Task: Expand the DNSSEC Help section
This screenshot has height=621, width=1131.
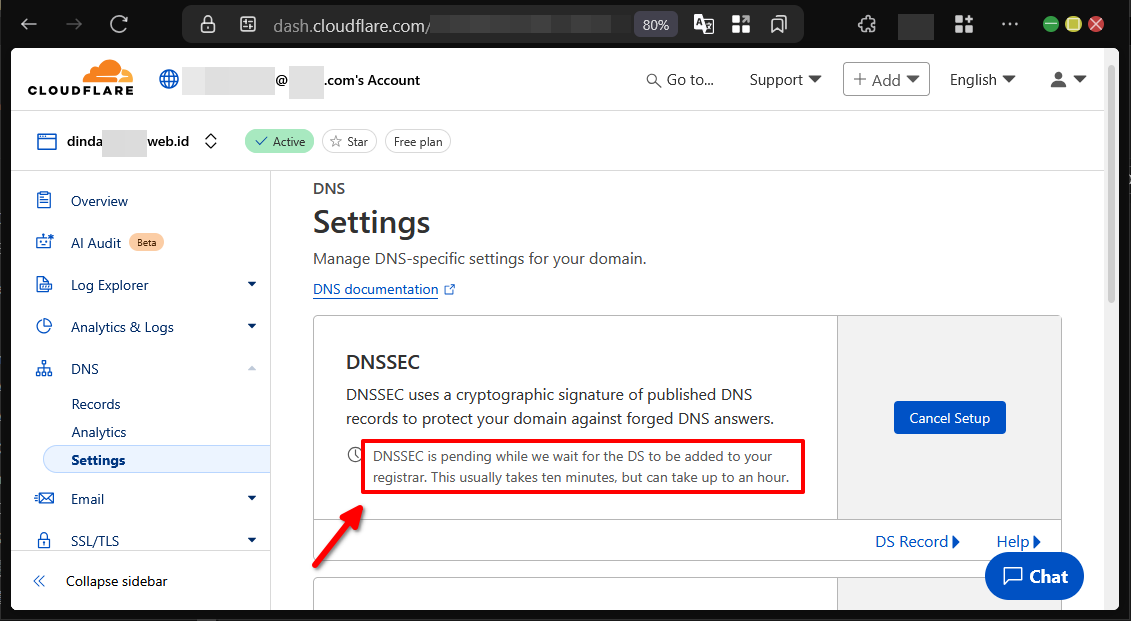Action: click(x=1018, y=542)
